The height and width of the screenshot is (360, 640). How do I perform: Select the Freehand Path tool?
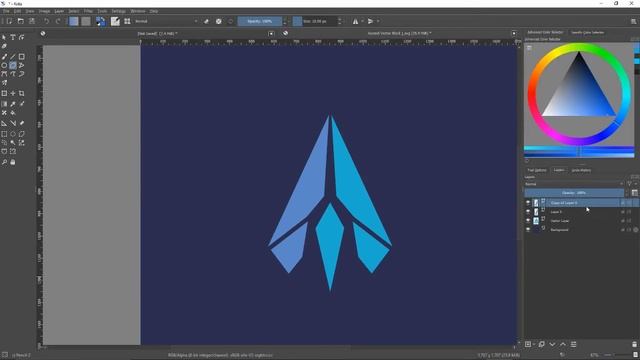click(x=13, y=74)
